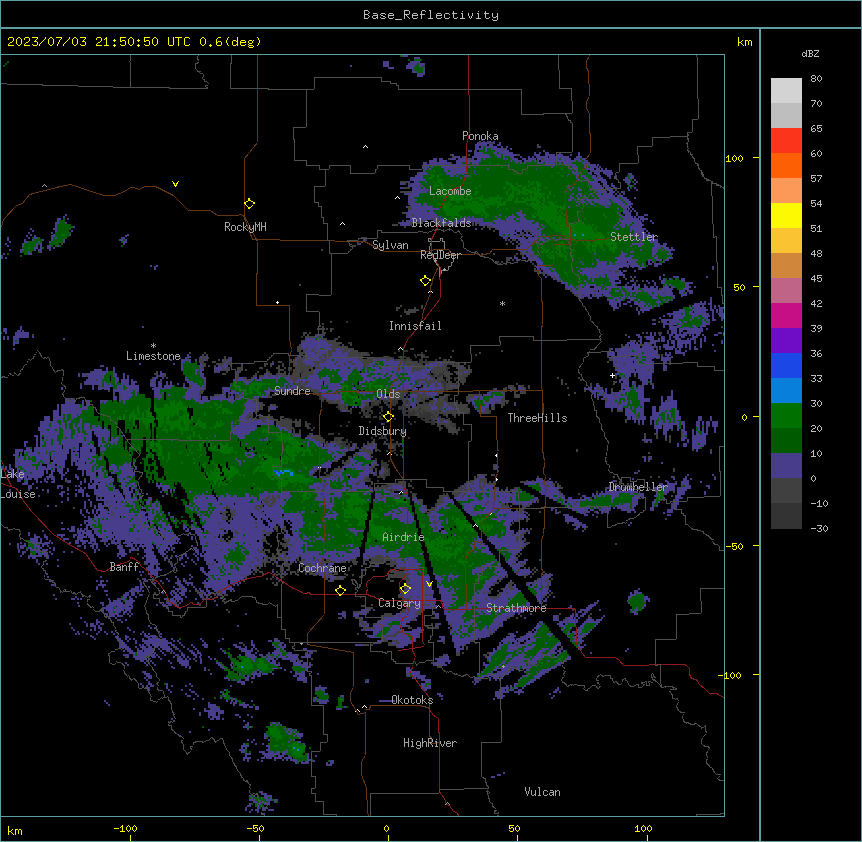Click the ThreeHills label
The height and width of the screenshot is (842, 862).
tap(537, 418)
